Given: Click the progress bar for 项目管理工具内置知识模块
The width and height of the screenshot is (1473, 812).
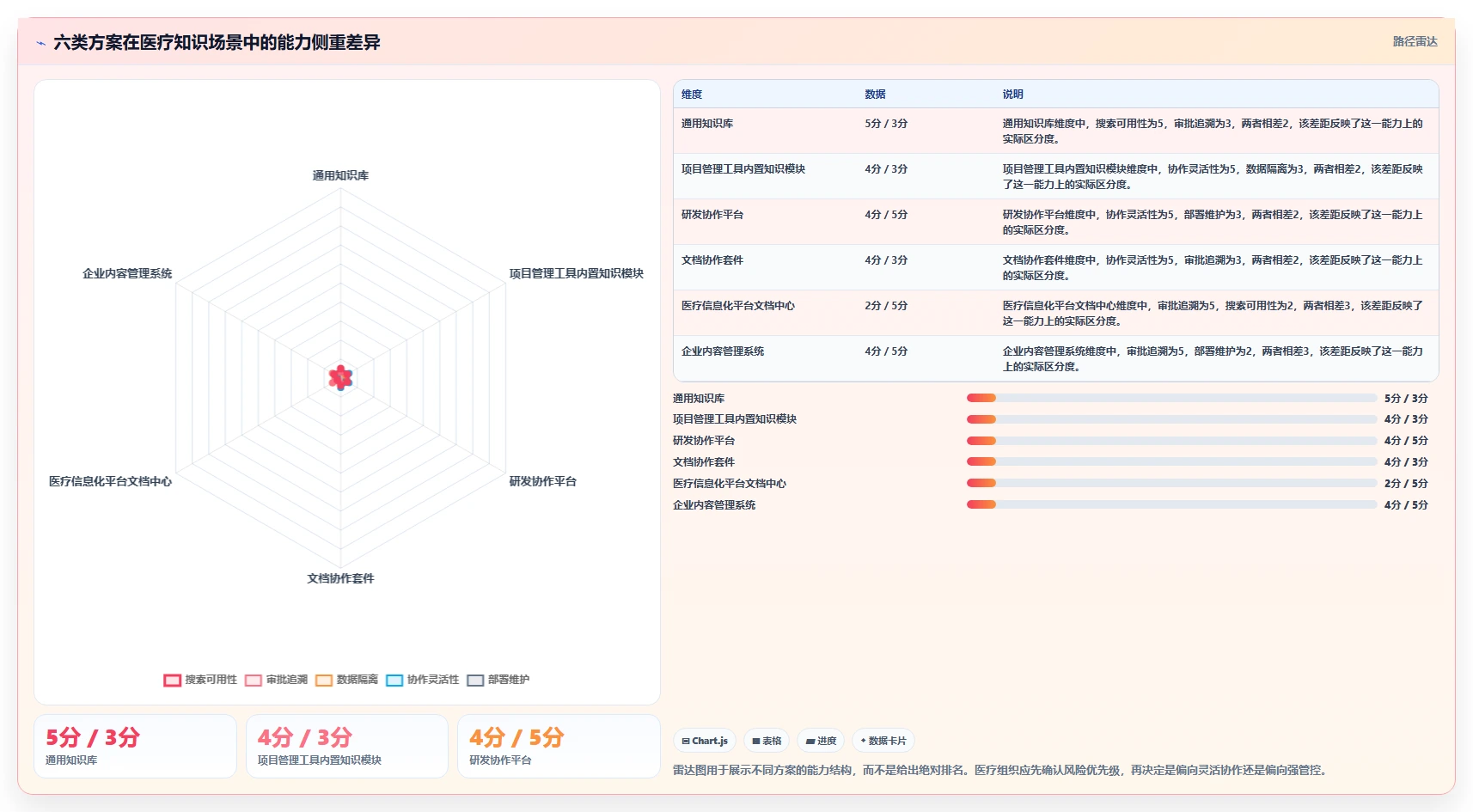Looking at the screenshot, I should coord(1171,419).
